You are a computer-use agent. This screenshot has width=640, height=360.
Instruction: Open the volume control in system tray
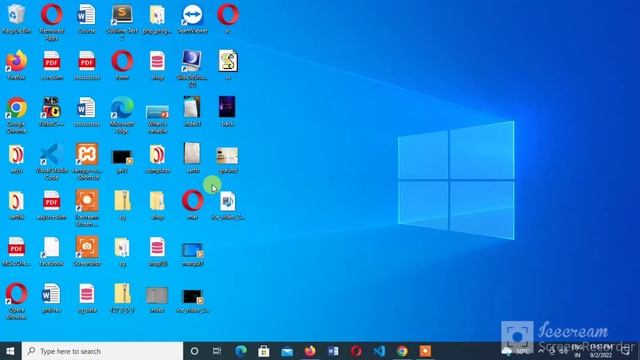click(564, 351)
